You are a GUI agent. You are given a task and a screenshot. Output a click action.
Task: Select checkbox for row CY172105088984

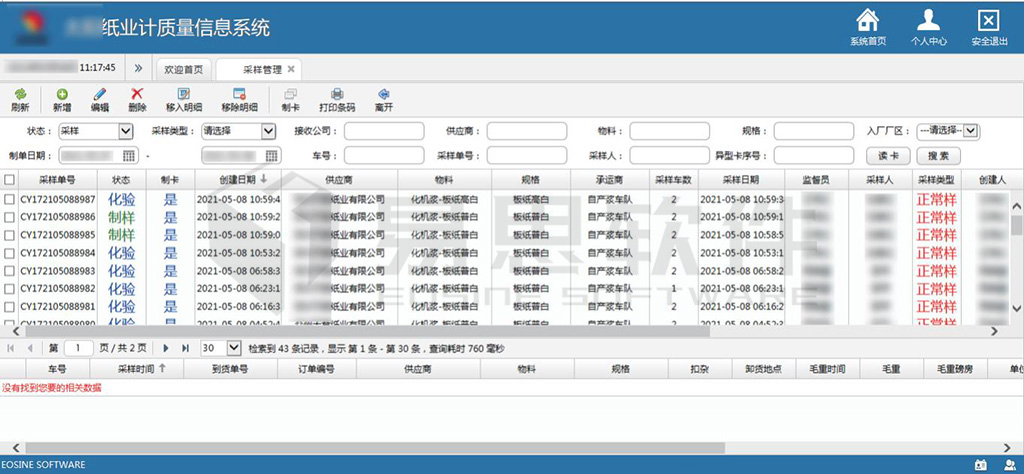click(10, 253)
